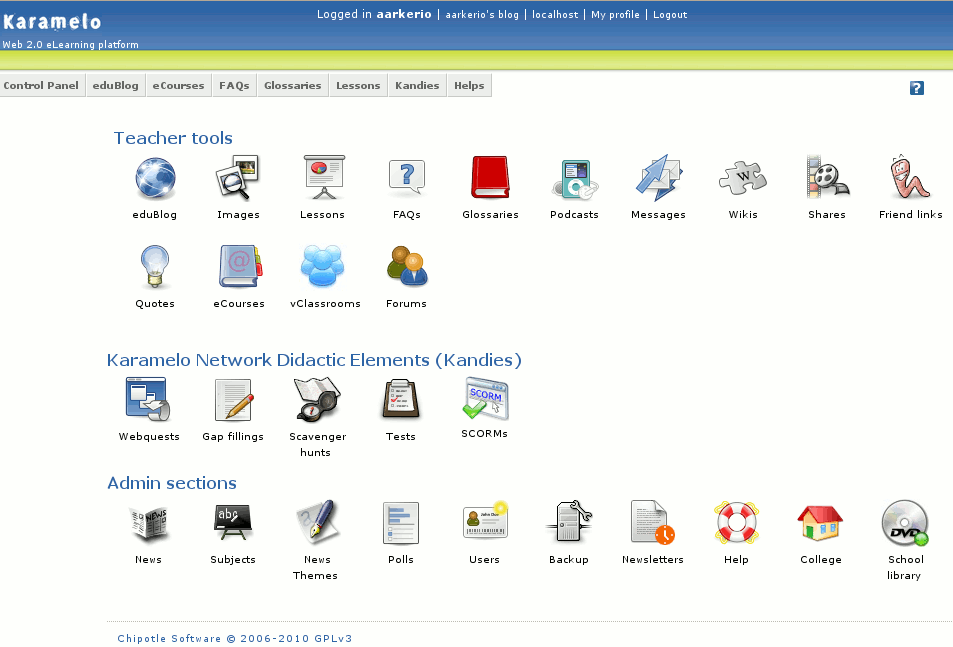Switch to the Helps tab
The image size is (953, 647).
469,86
